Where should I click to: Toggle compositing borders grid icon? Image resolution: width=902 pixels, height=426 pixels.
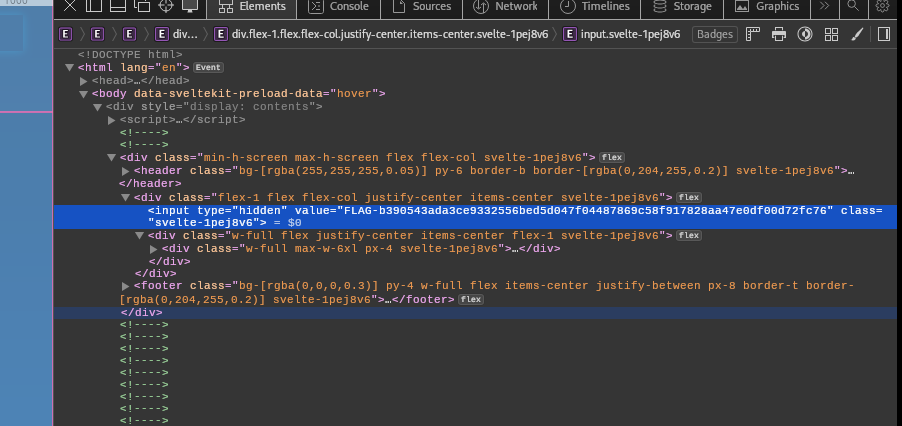[831, 34]
